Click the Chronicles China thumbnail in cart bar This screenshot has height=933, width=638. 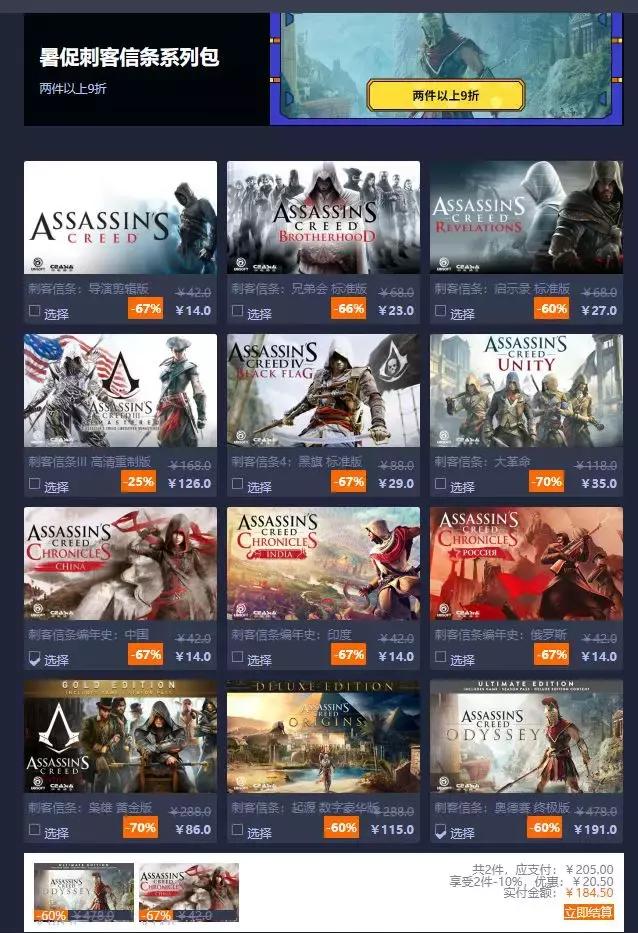click(x=189, y=892)
